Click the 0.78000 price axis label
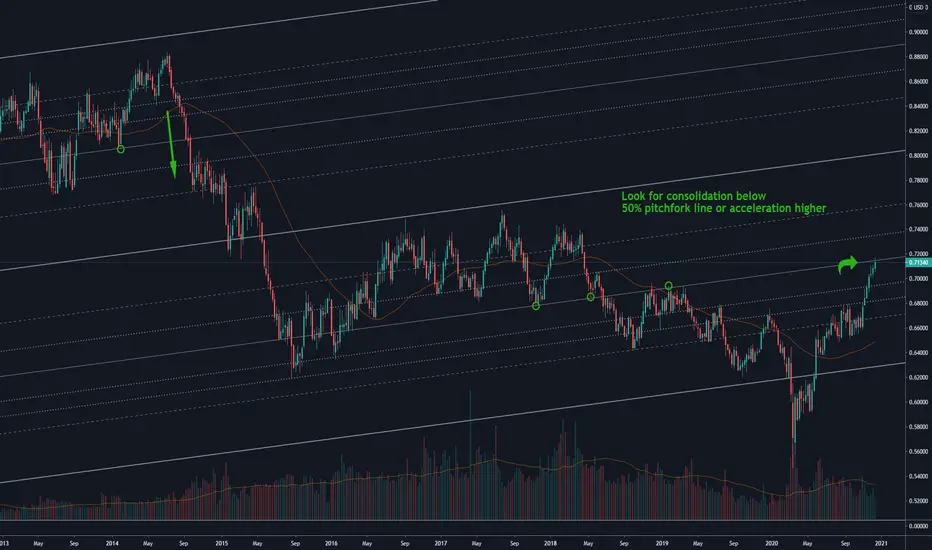Viewport: 932px width, 550px height. [918, 180]
